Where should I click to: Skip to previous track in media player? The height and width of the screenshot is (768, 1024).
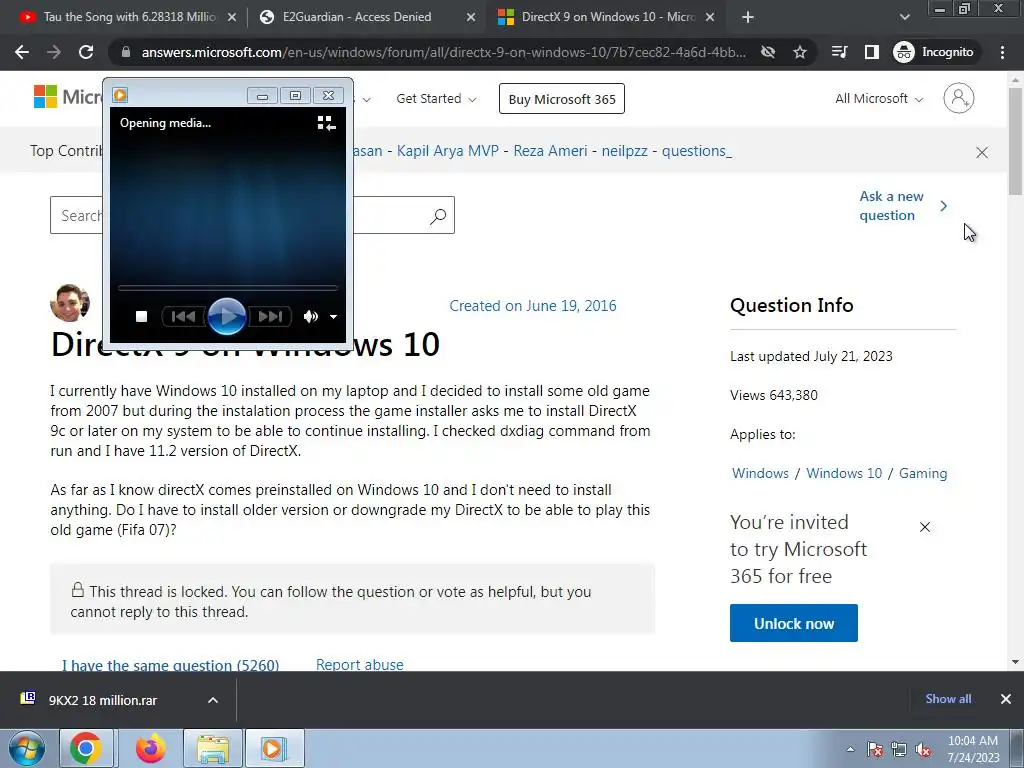coord(184,317)
